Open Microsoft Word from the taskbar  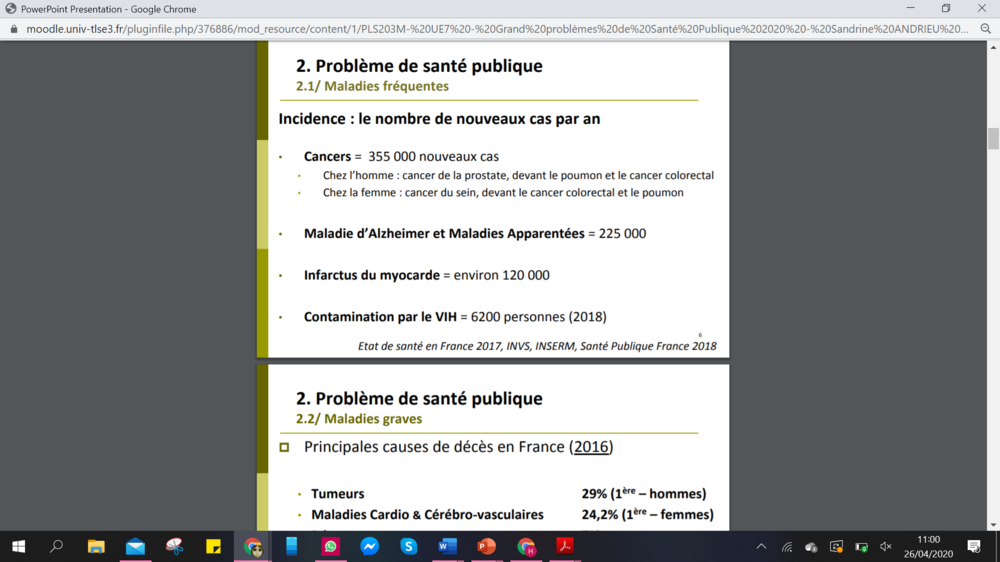point(447,546)
